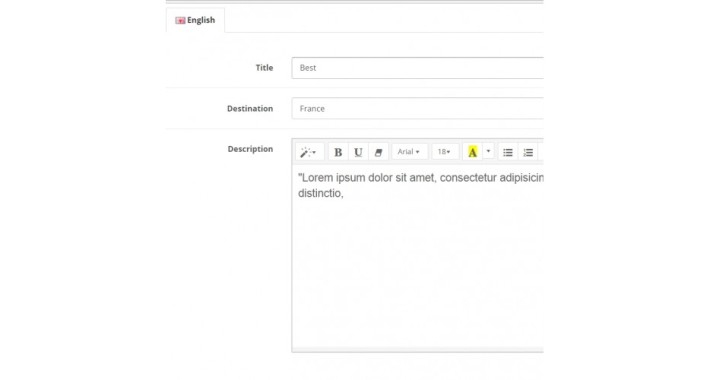
Task: Toggle underline formatting
Action: tap(358, 152)
